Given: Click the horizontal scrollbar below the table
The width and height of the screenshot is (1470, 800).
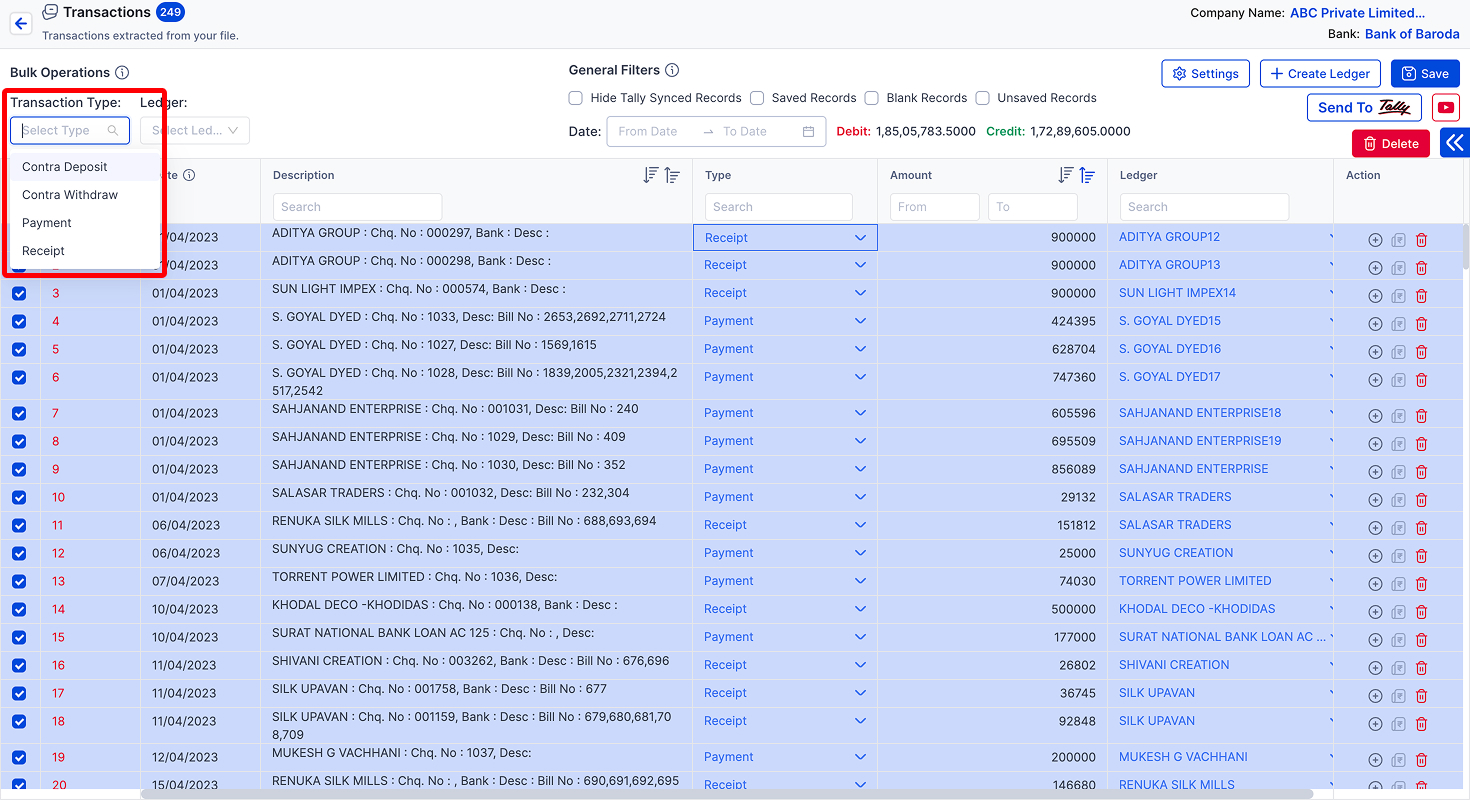Looking at the screenshot, I should (726, 794).
